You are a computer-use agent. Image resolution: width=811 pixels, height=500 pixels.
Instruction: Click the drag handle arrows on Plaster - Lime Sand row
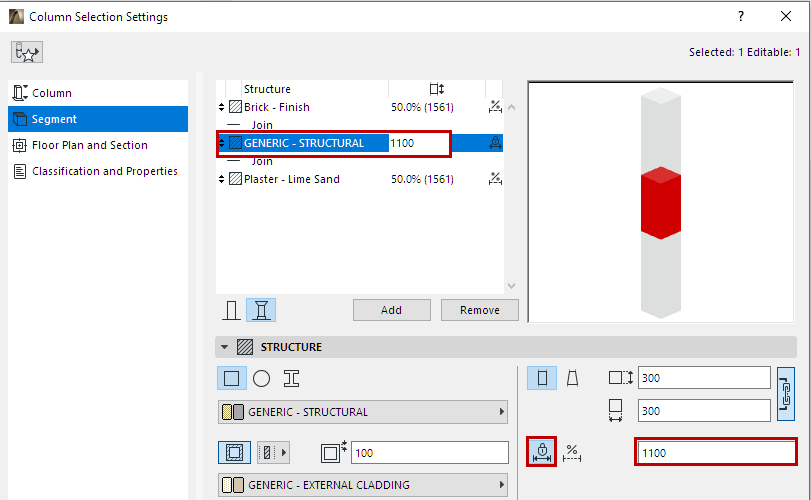(x=221, y=179)
